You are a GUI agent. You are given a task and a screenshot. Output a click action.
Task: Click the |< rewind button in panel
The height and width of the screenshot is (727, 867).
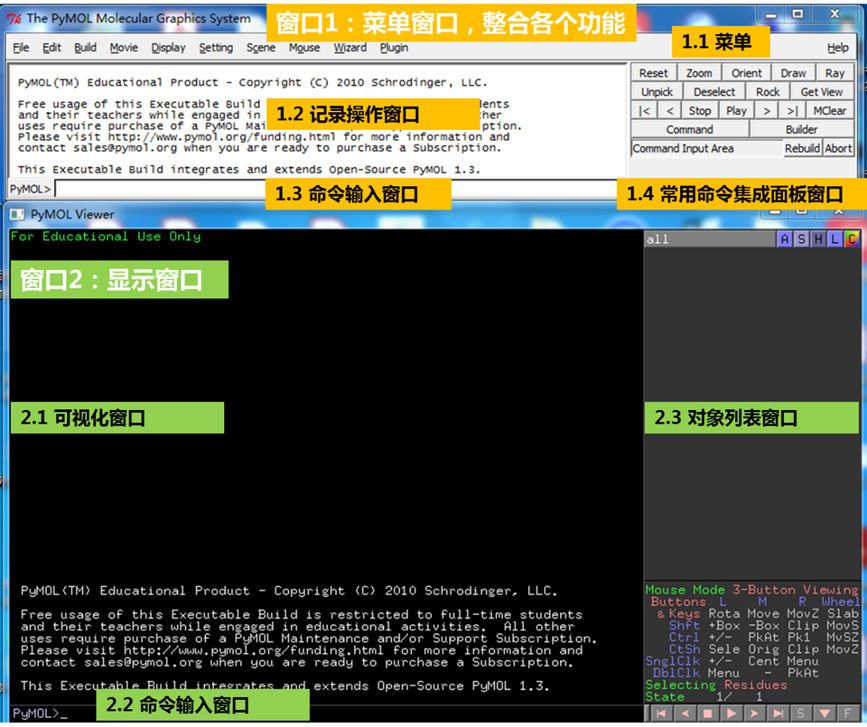(x=644, y=111)
